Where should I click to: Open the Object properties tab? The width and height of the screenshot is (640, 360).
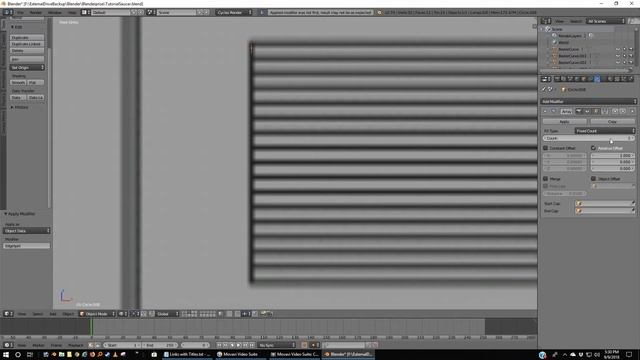point(583,78)
